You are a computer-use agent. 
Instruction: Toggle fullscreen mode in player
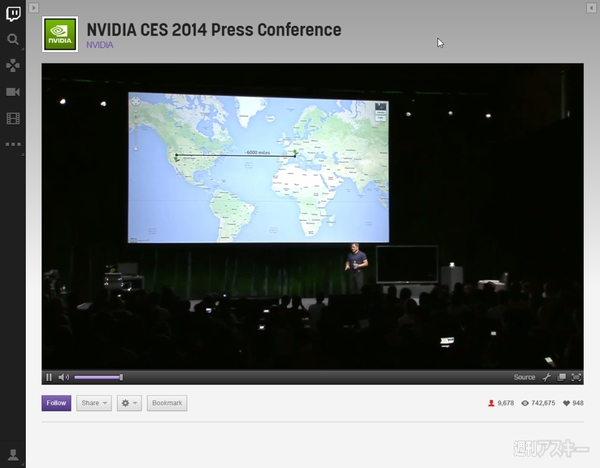point(576,377)
